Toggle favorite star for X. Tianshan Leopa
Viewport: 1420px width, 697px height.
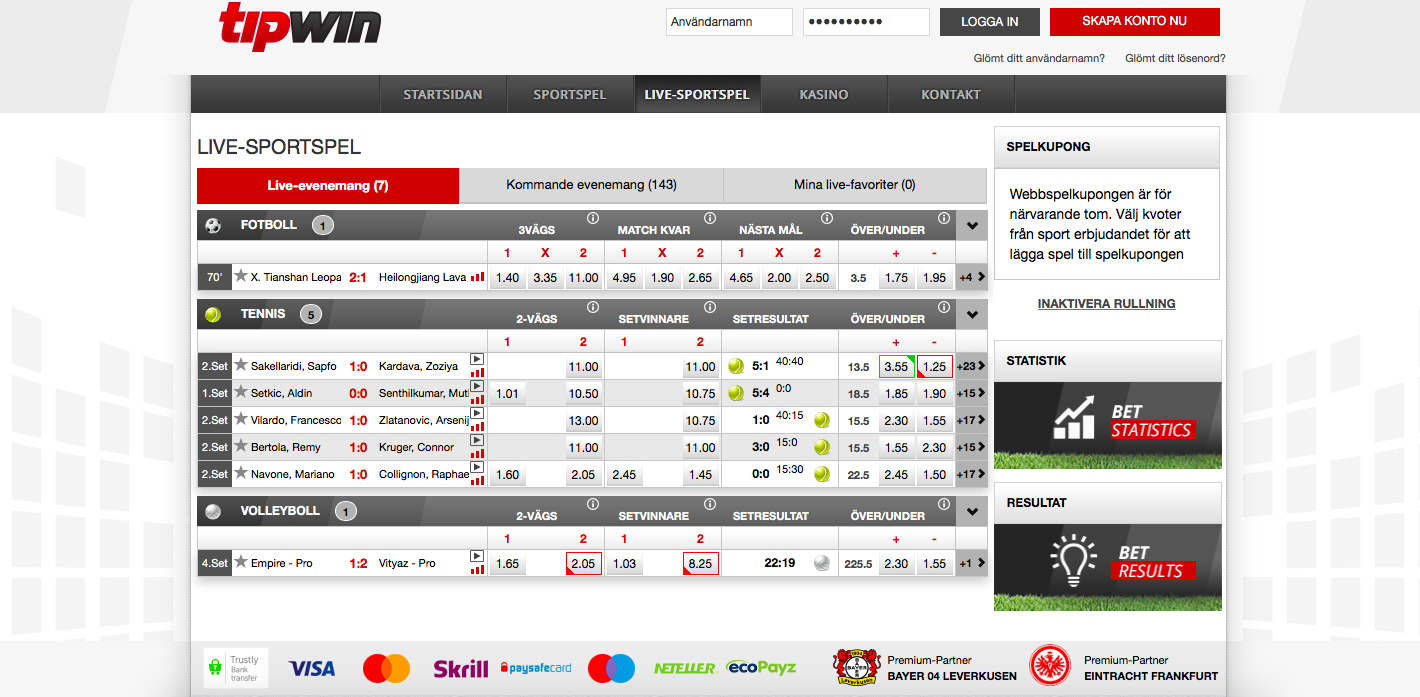[240, 277]
